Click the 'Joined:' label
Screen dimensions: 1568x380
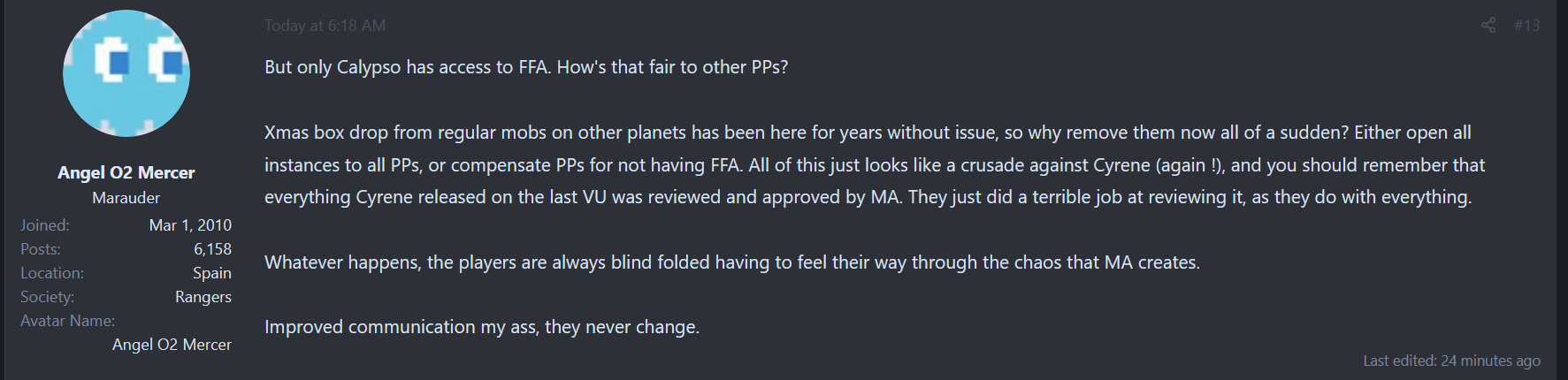[x=45, y=225]
